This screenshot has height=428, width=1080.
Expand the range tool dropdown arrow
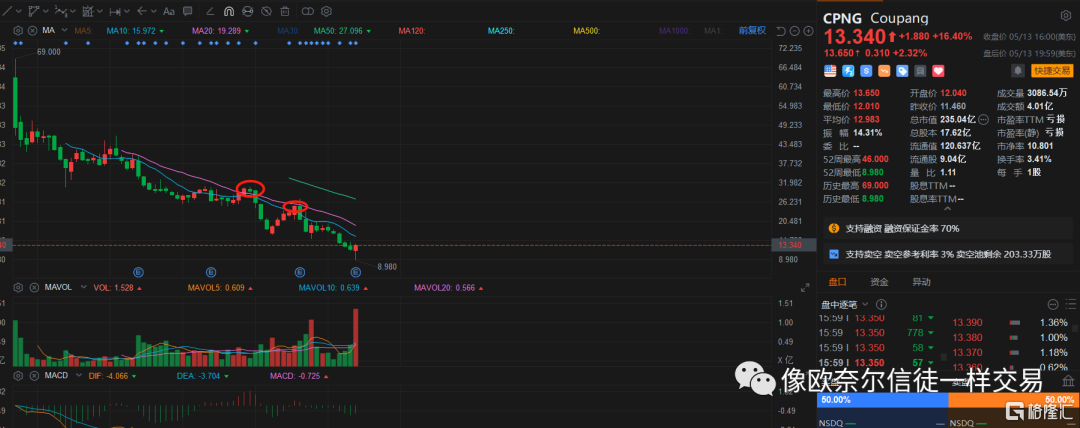pyautogui.click(x=100, y=11)
